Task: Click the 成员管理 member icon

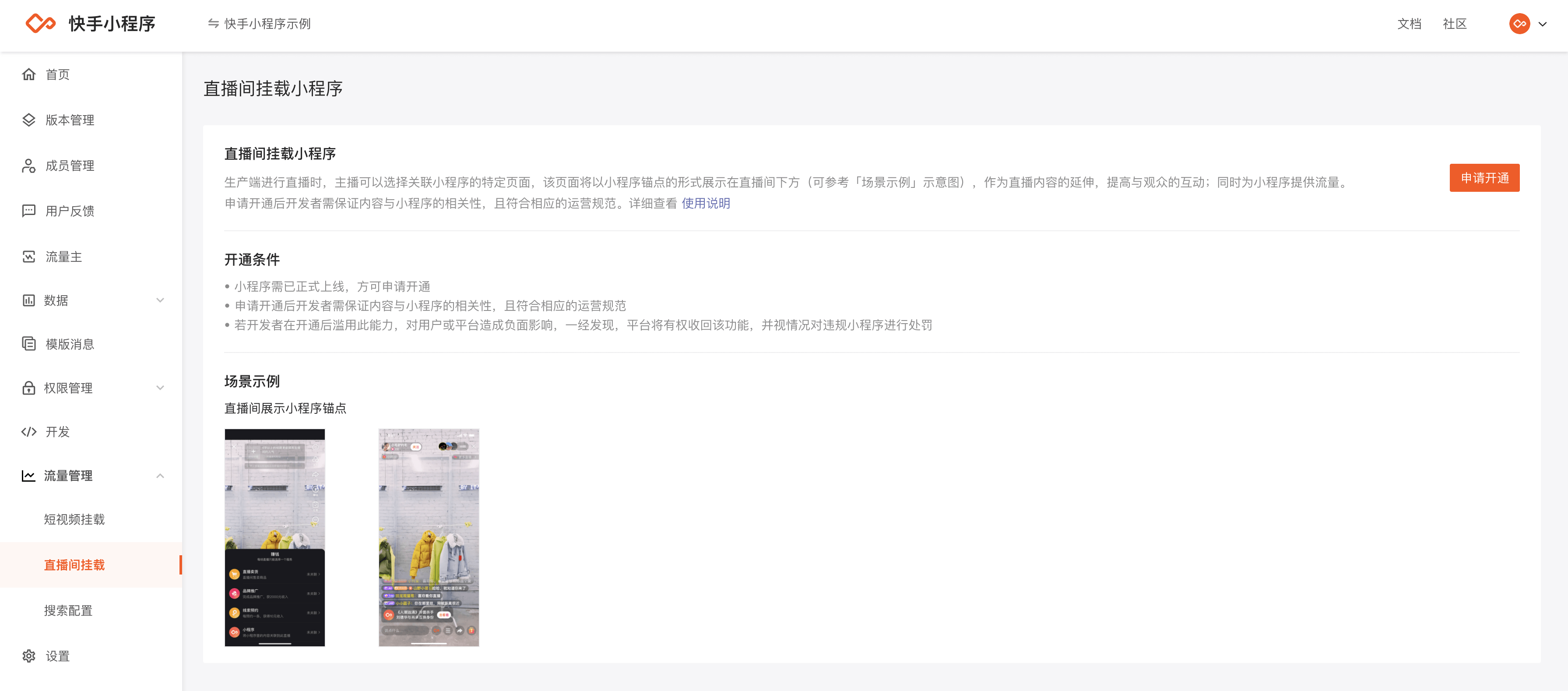Action: pyautogui.click(x=29, y=166)
